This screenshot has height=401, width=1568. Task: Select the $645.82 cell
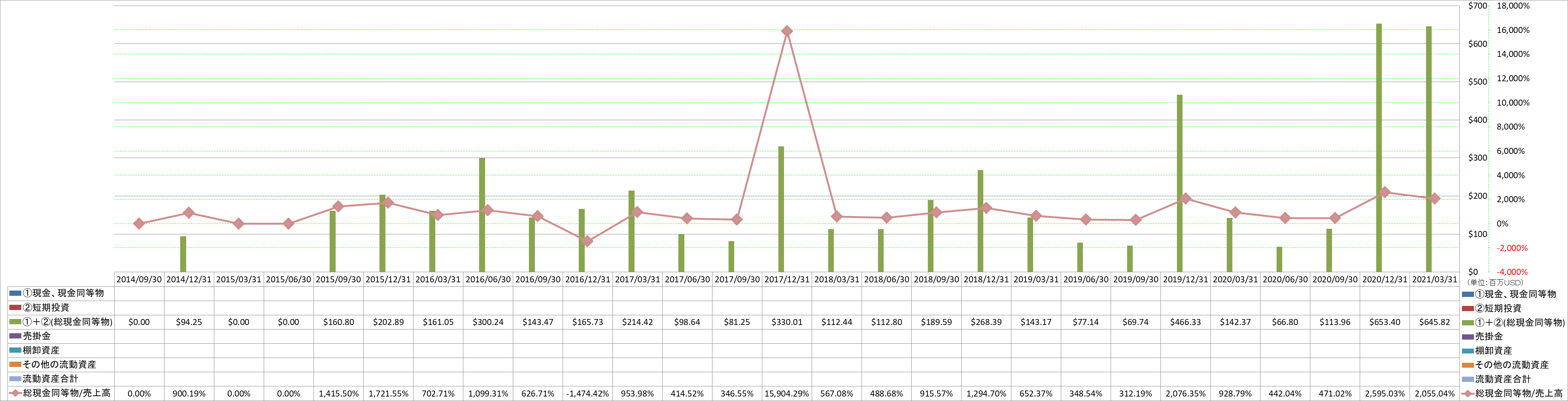[1435, 322]
